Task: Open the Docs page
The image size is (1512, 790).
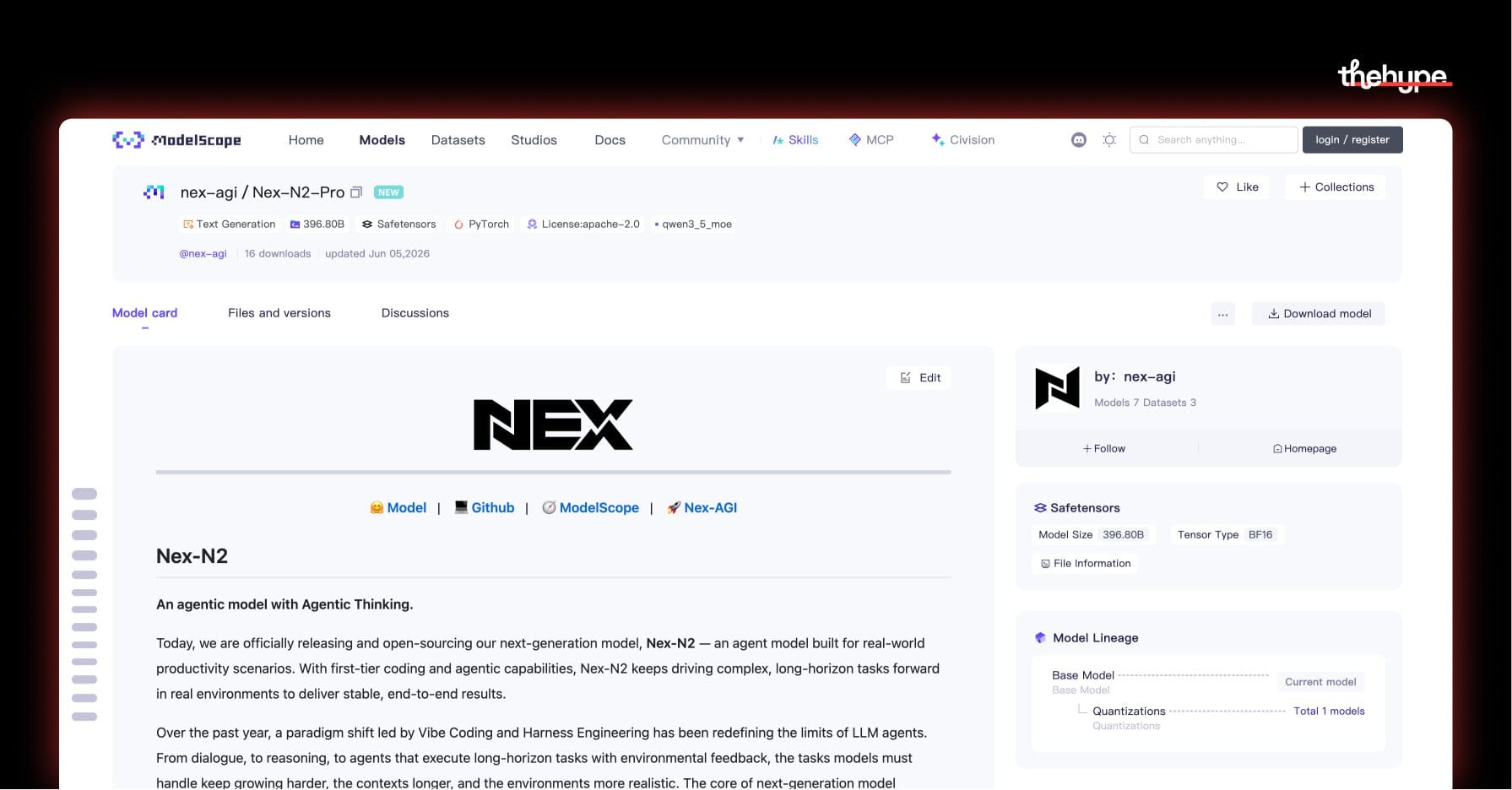Action: pyautogui.click(x=610, y=140)
